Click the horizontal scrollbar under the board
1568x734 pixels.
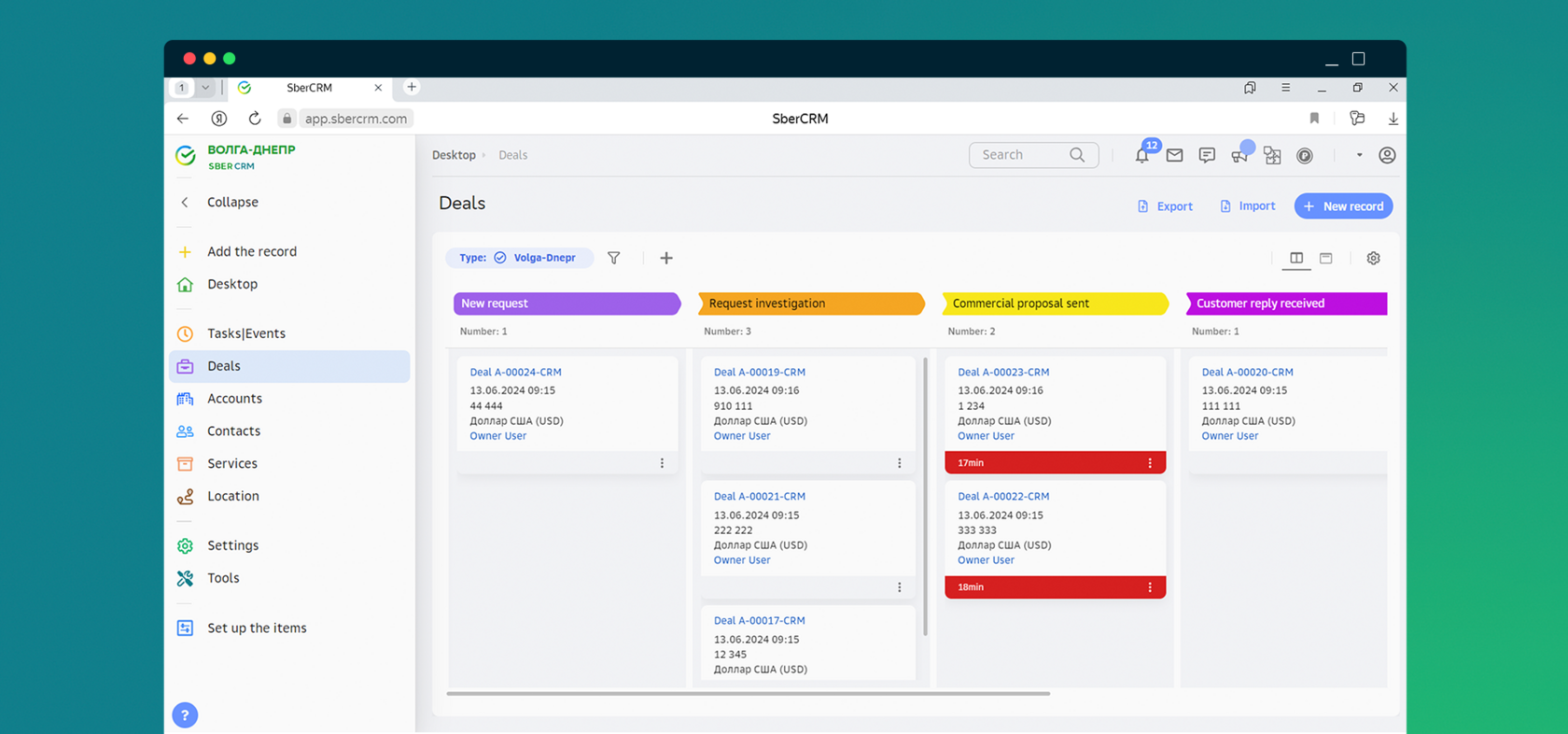click(749, 694)
